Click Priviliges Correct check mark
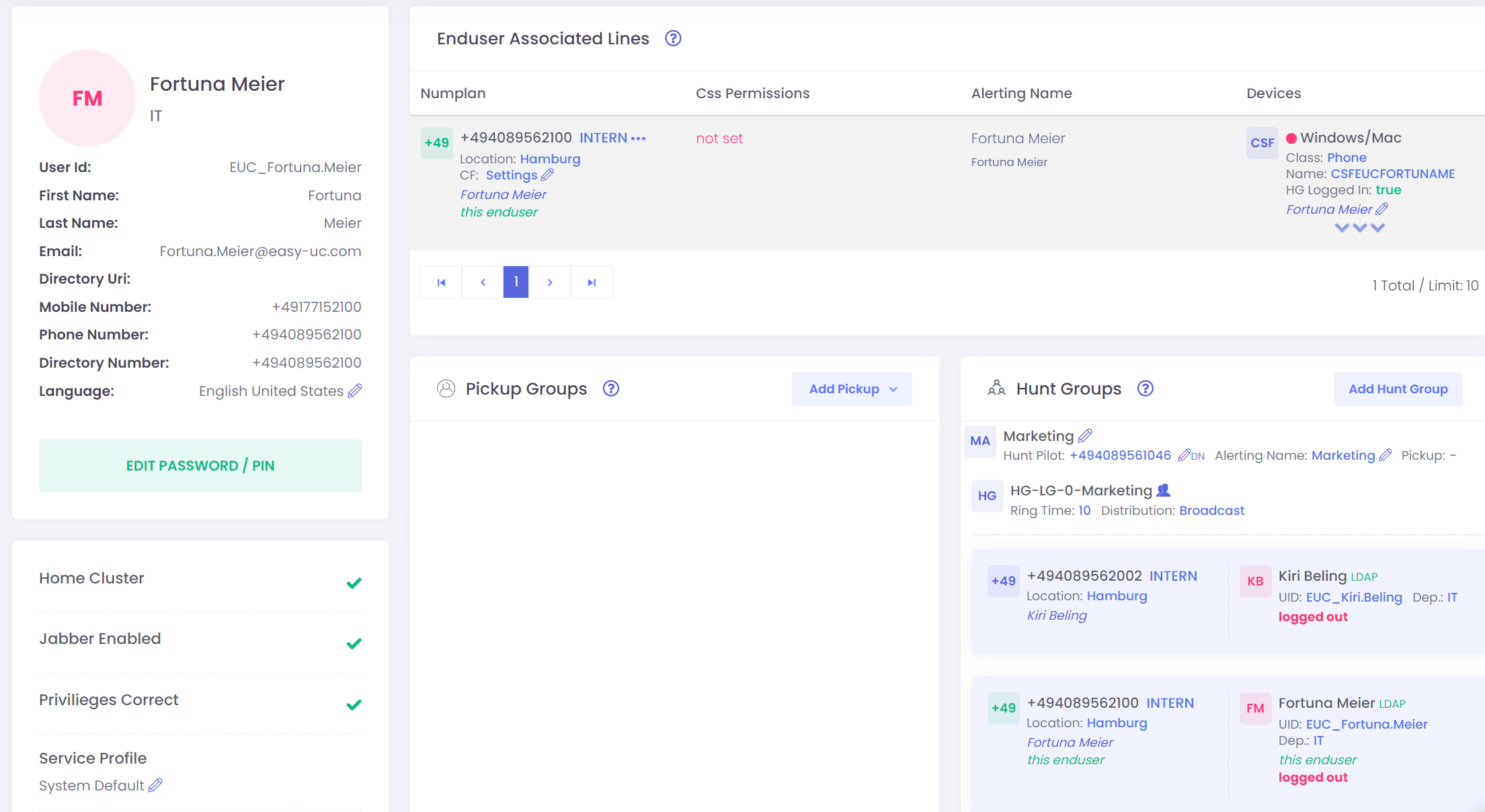This screenshot has height=812, width=1485. [x=354, y=704]
